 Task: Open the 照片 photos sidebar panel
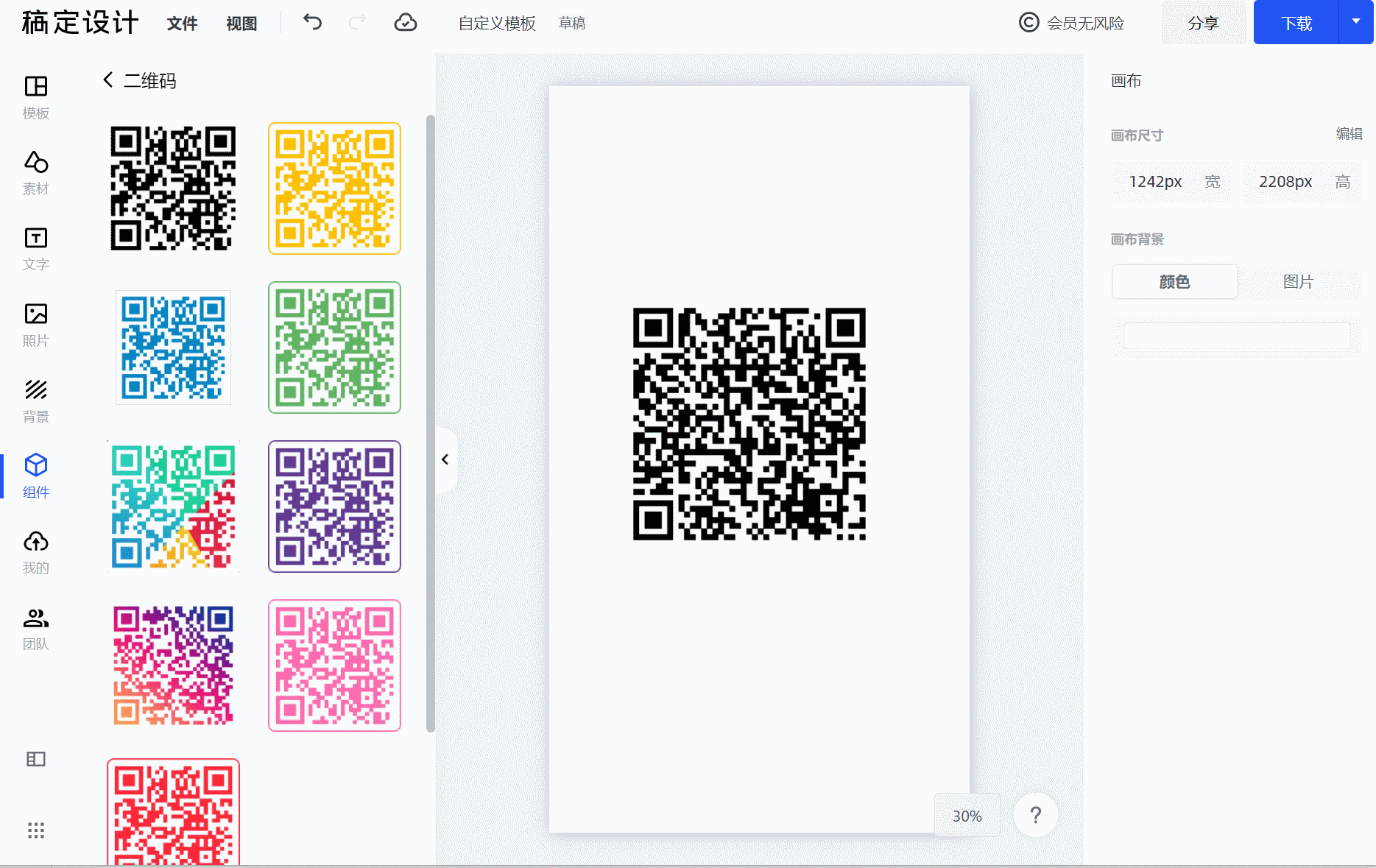click(35, 325)
